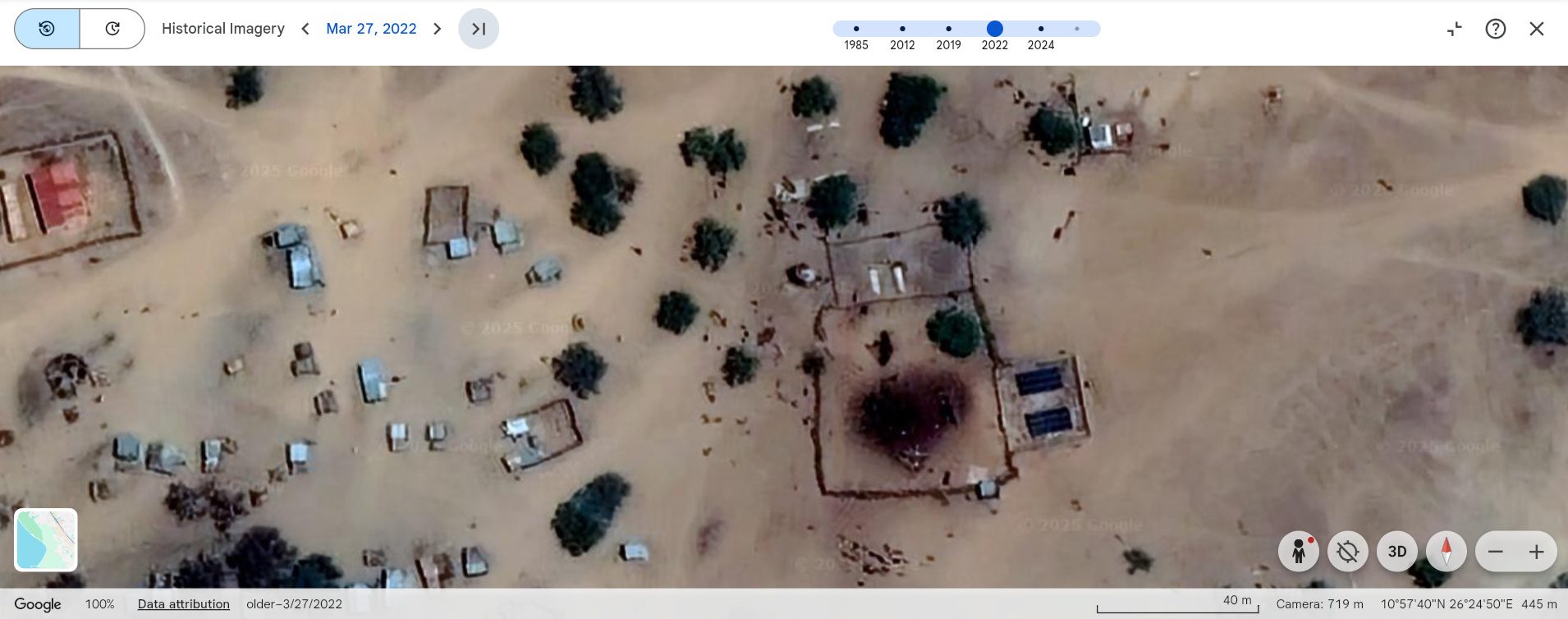The height and width of the screenshot is (619, 1568).
Task: Select the 1985 timeline point
Action: [x=856, y=29]
